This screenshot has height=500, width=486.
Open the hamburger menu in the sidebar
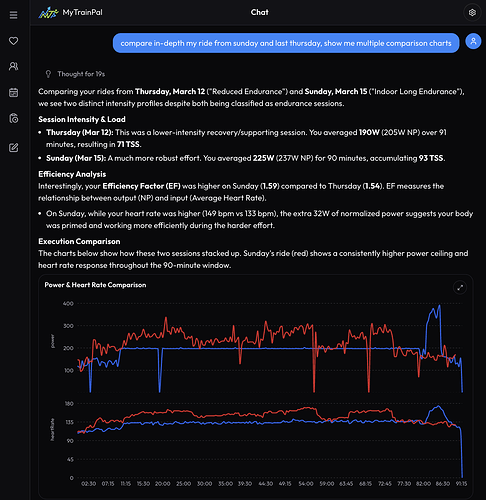[13, 15]
